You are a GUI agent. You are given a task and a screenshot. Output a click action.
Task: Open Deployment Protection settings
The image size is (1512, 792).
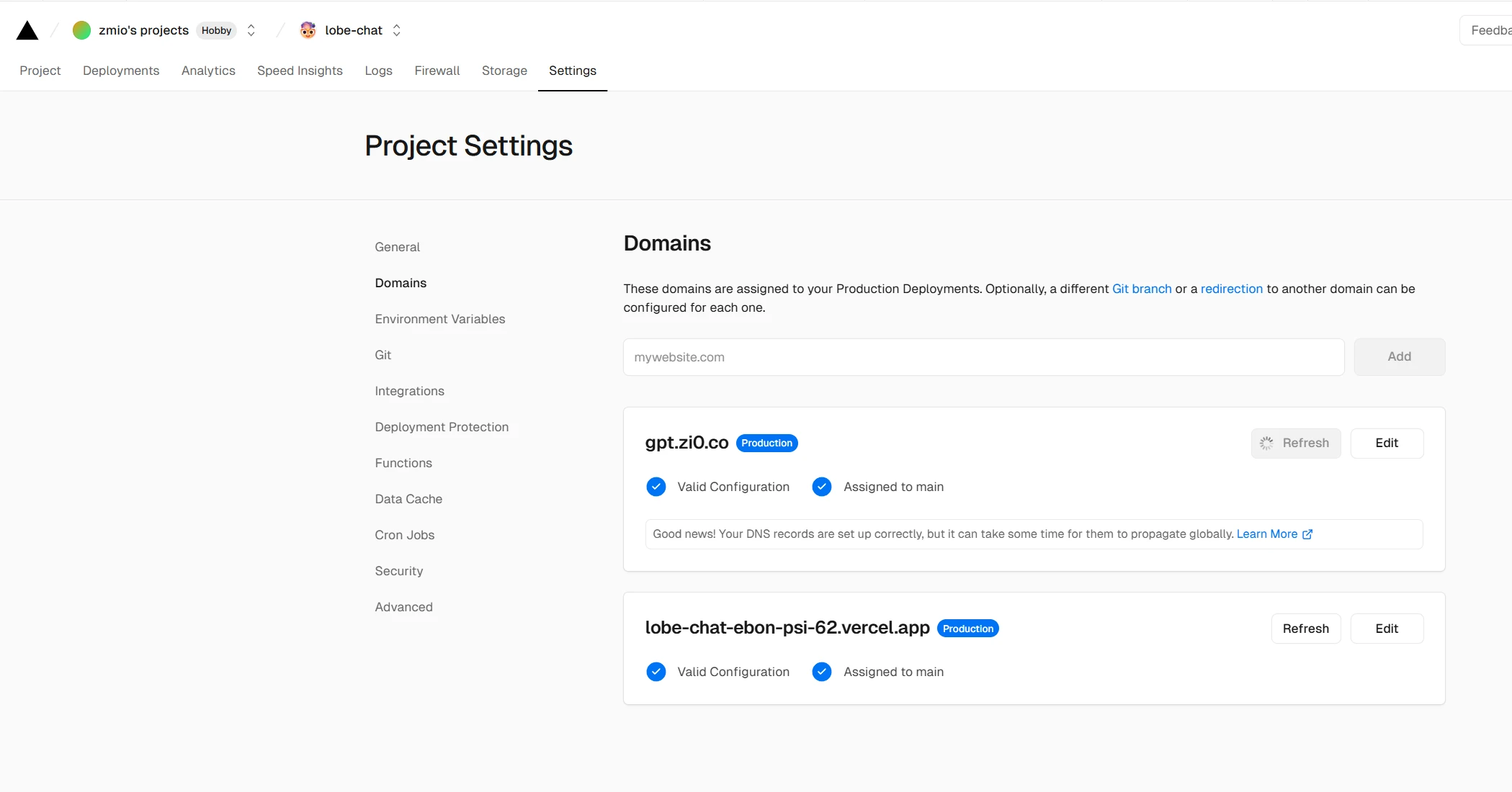tap(442, 427)
